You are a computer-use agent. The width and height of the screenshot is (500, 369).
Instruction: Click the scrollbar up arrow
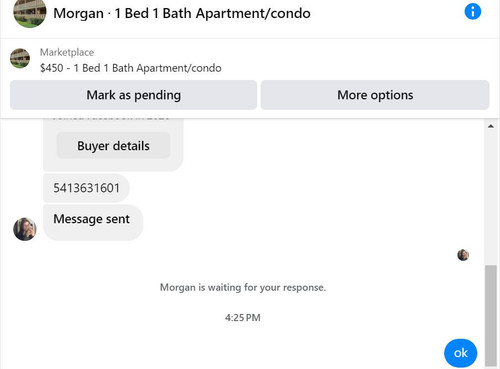(x=491, y=126)
